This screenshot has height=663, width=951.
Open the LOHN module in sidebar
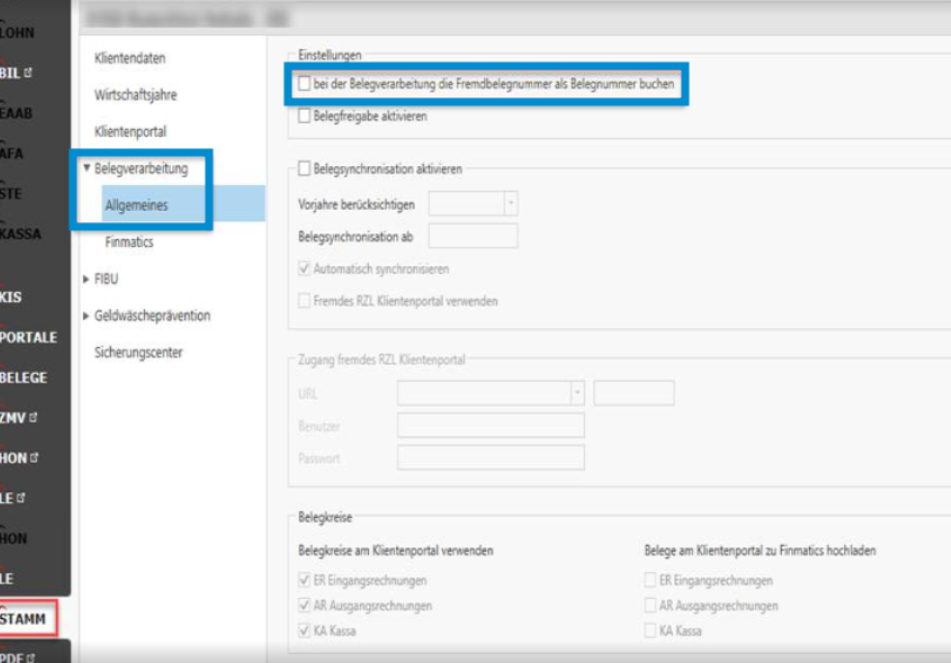[x=18, y=32]
